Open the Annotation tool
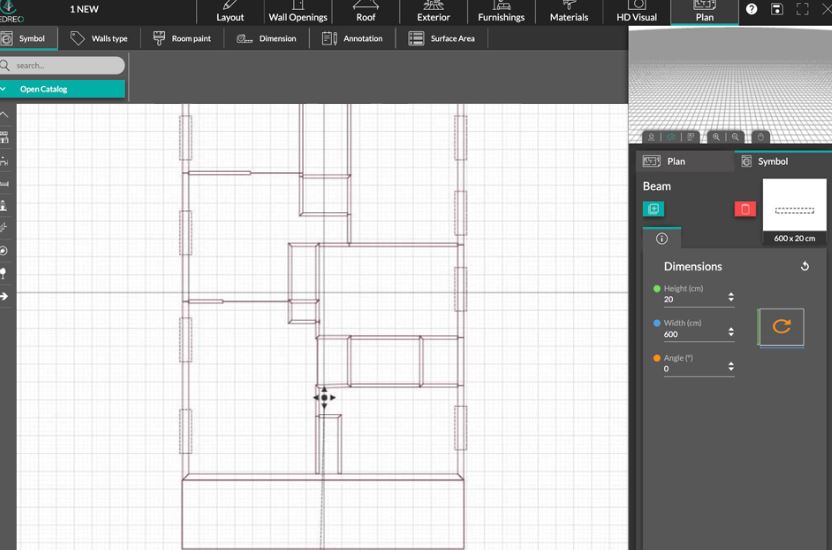832x550 pixels. pyautogui.click(x=352, y=39)
